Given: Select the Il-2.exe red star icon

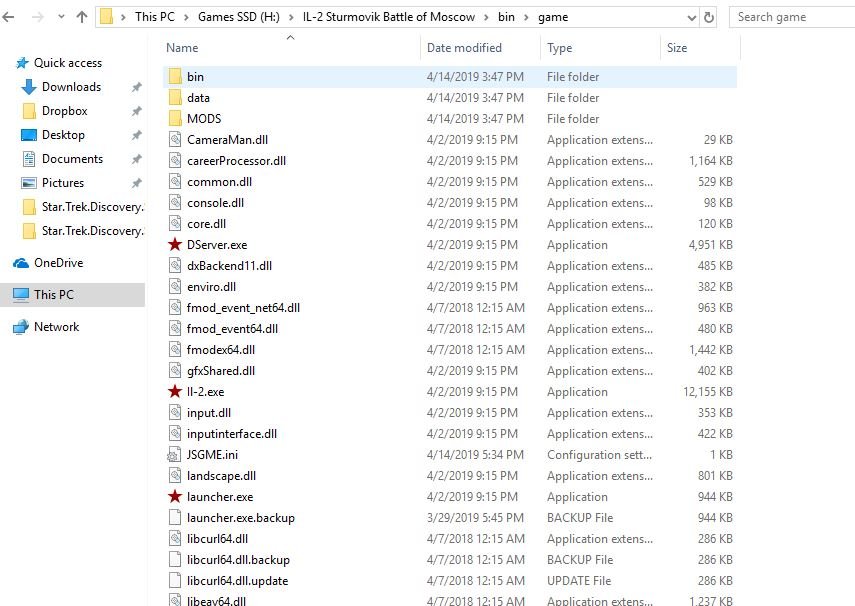Looking at the screenshot, I should 174,391.
